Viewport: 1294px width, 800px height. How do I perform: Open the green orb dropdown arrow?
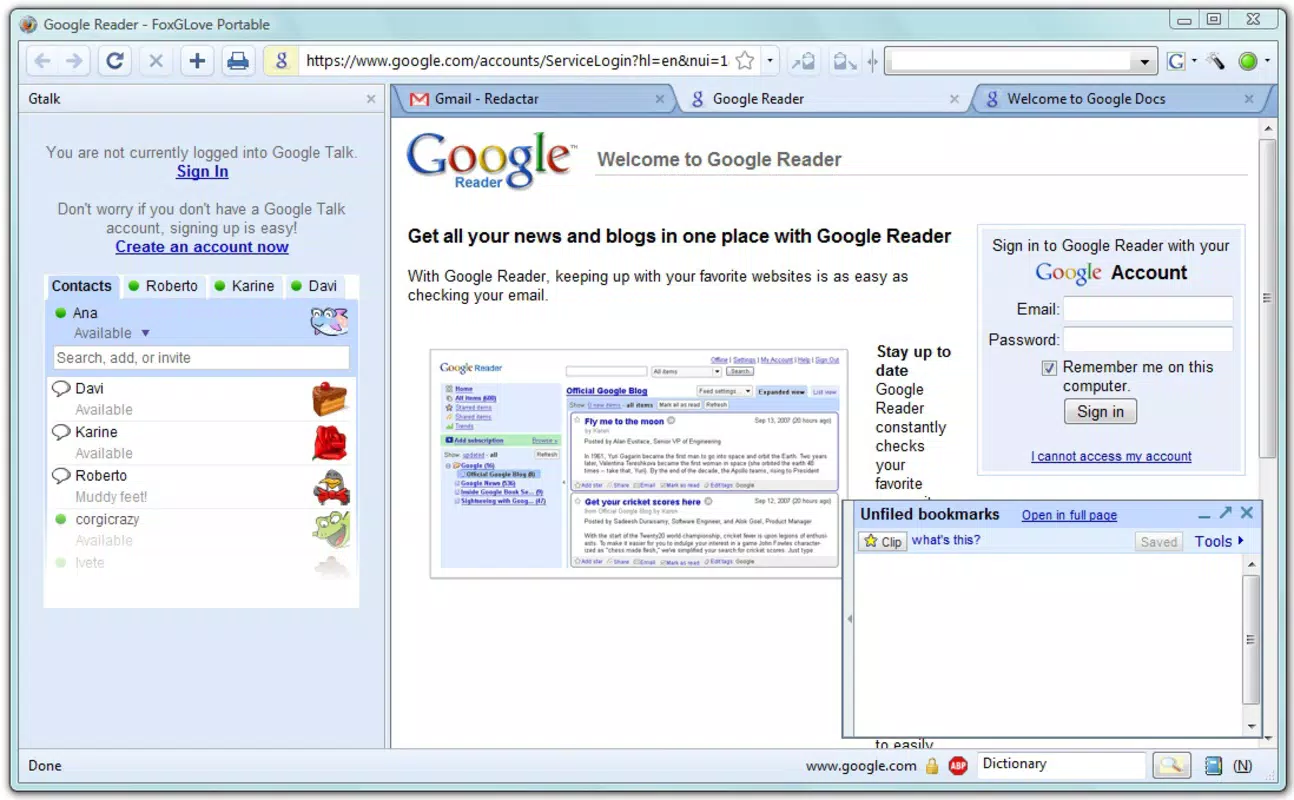[1267, 61]
